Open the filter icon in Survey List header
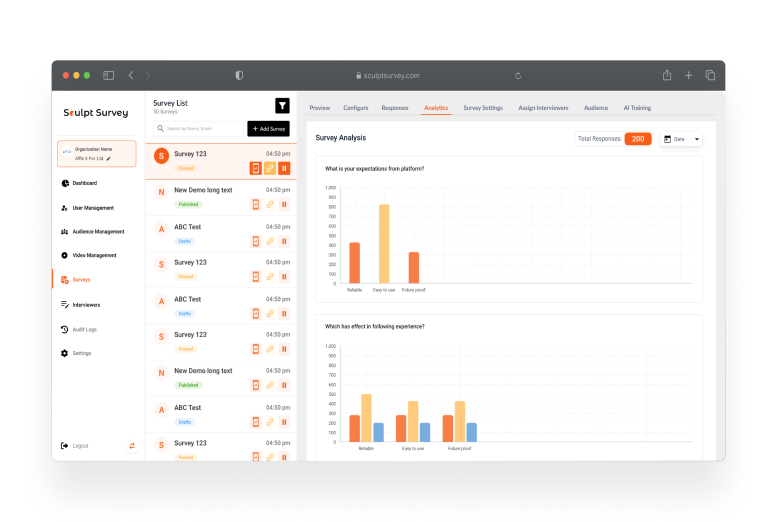 point(282,105)
